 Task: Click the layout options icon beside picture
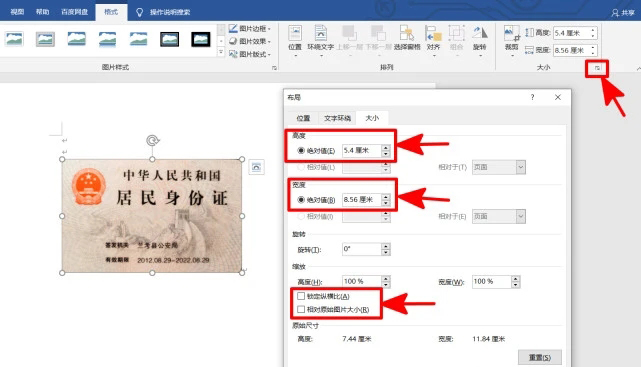click(256, 167)
